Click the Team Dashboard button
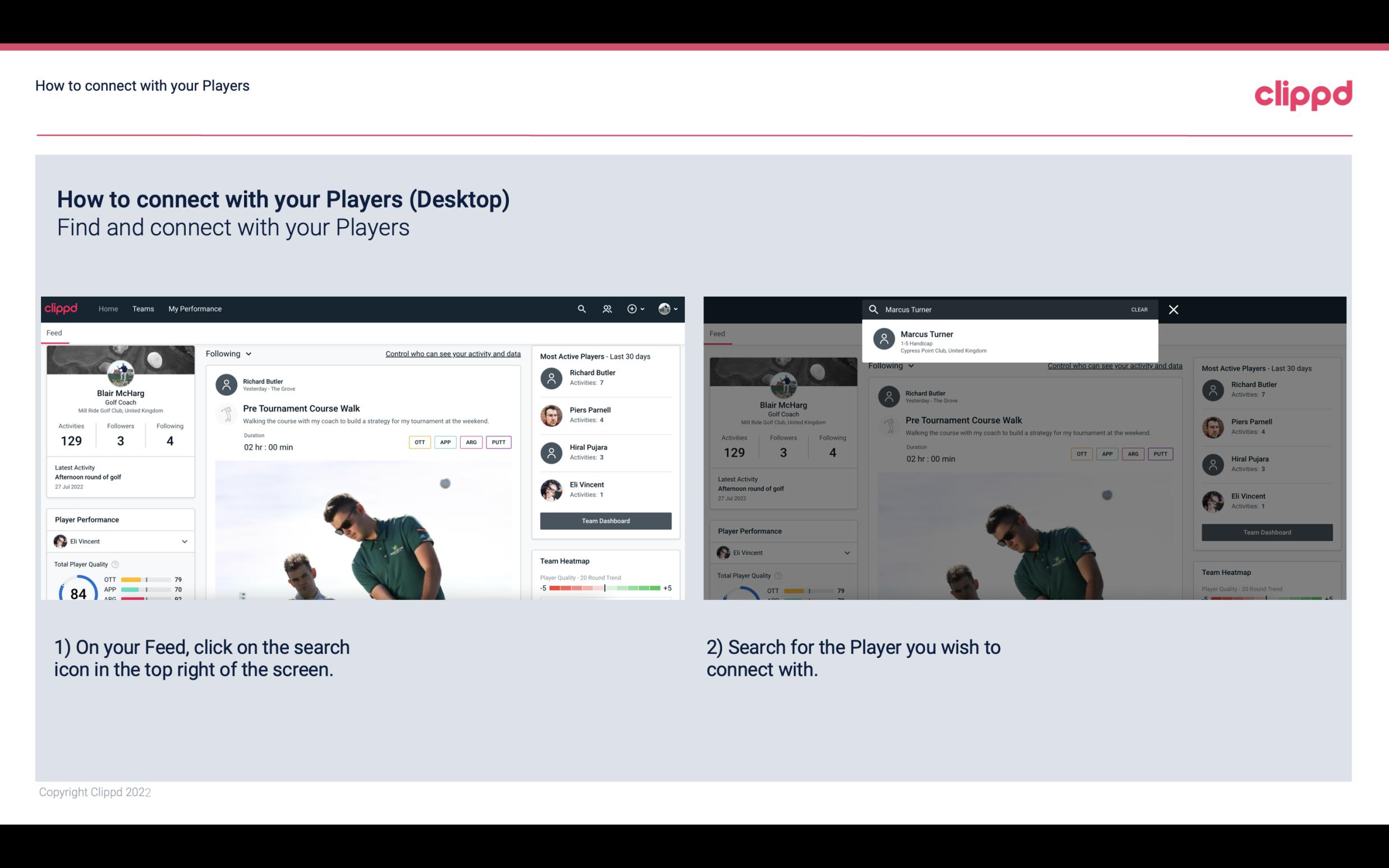Viewport: 1389px width, 868px height. click(x=605, y=520)
